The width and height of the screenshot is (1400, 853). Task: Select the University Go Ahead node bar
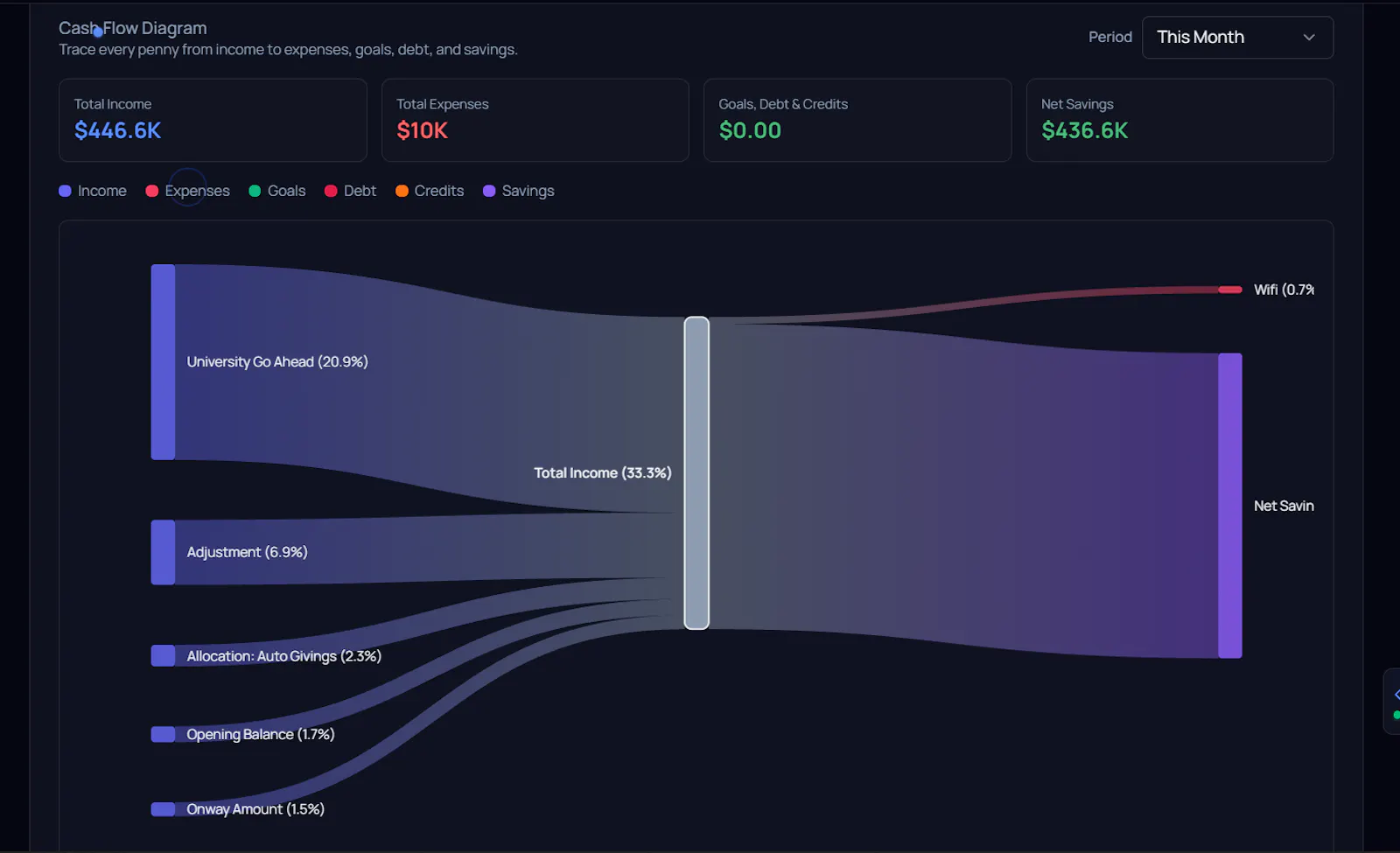[x=163, y=362]
